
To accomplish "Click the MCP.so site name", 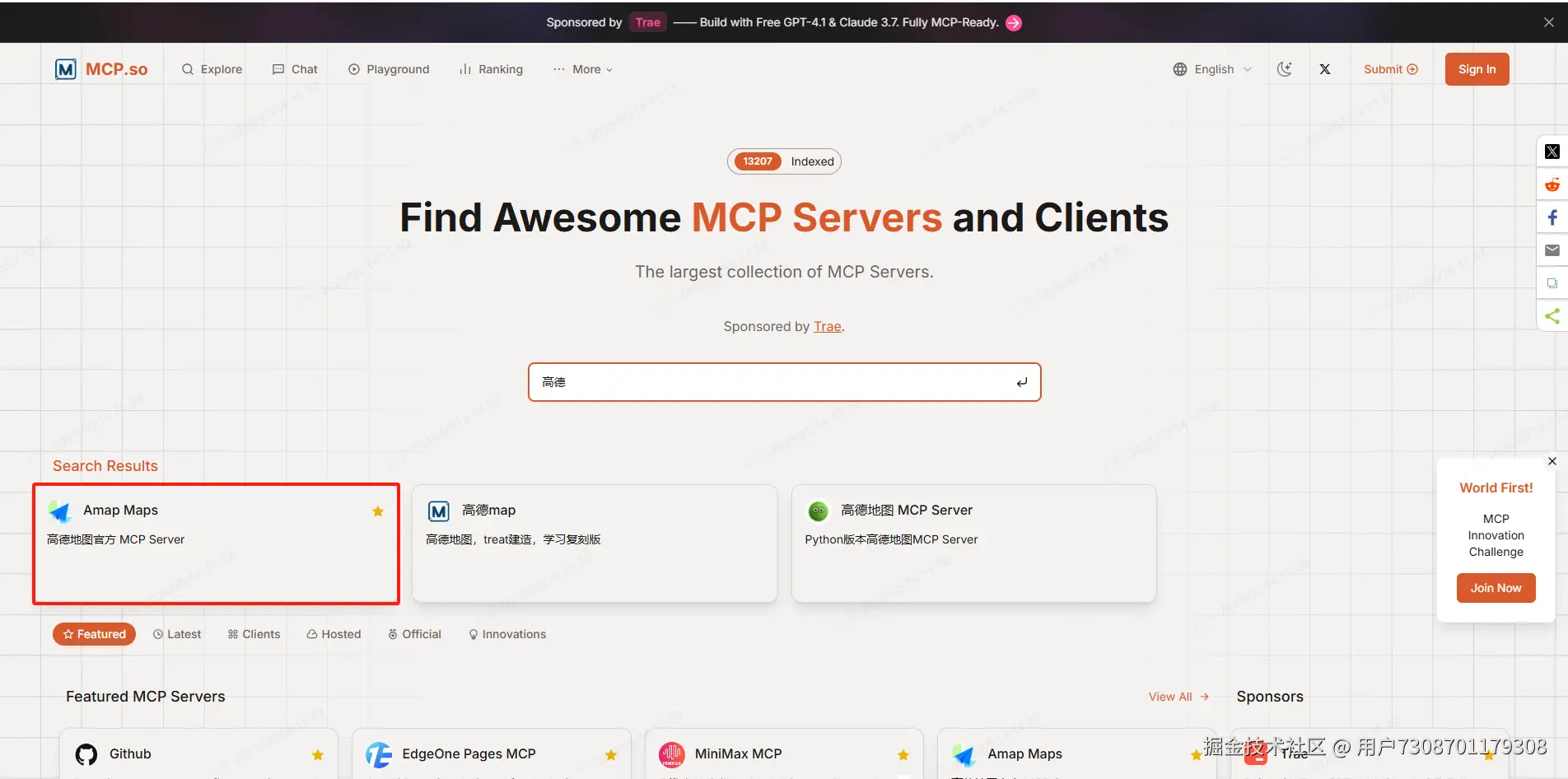I will pos(117,69).
